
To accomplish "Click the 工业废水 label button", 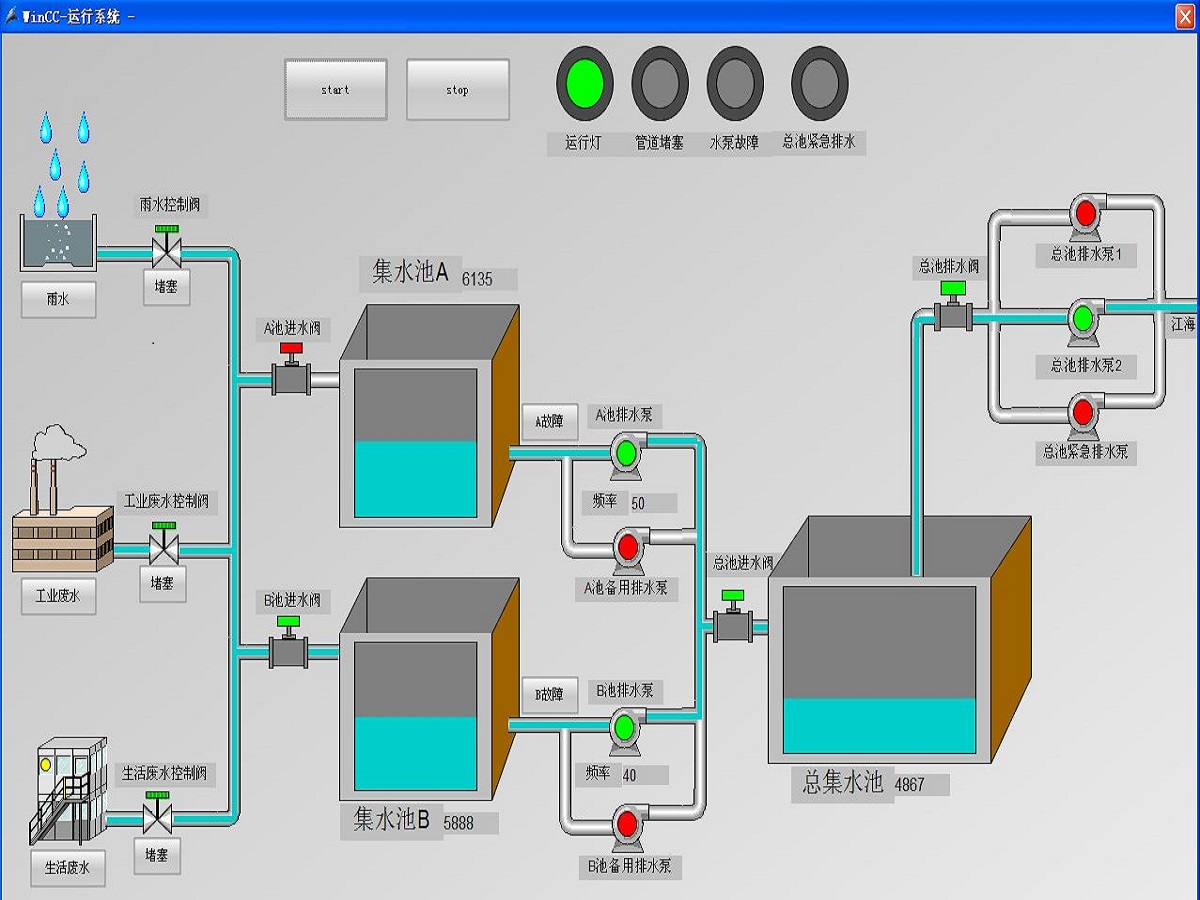I will pos(58,596).
